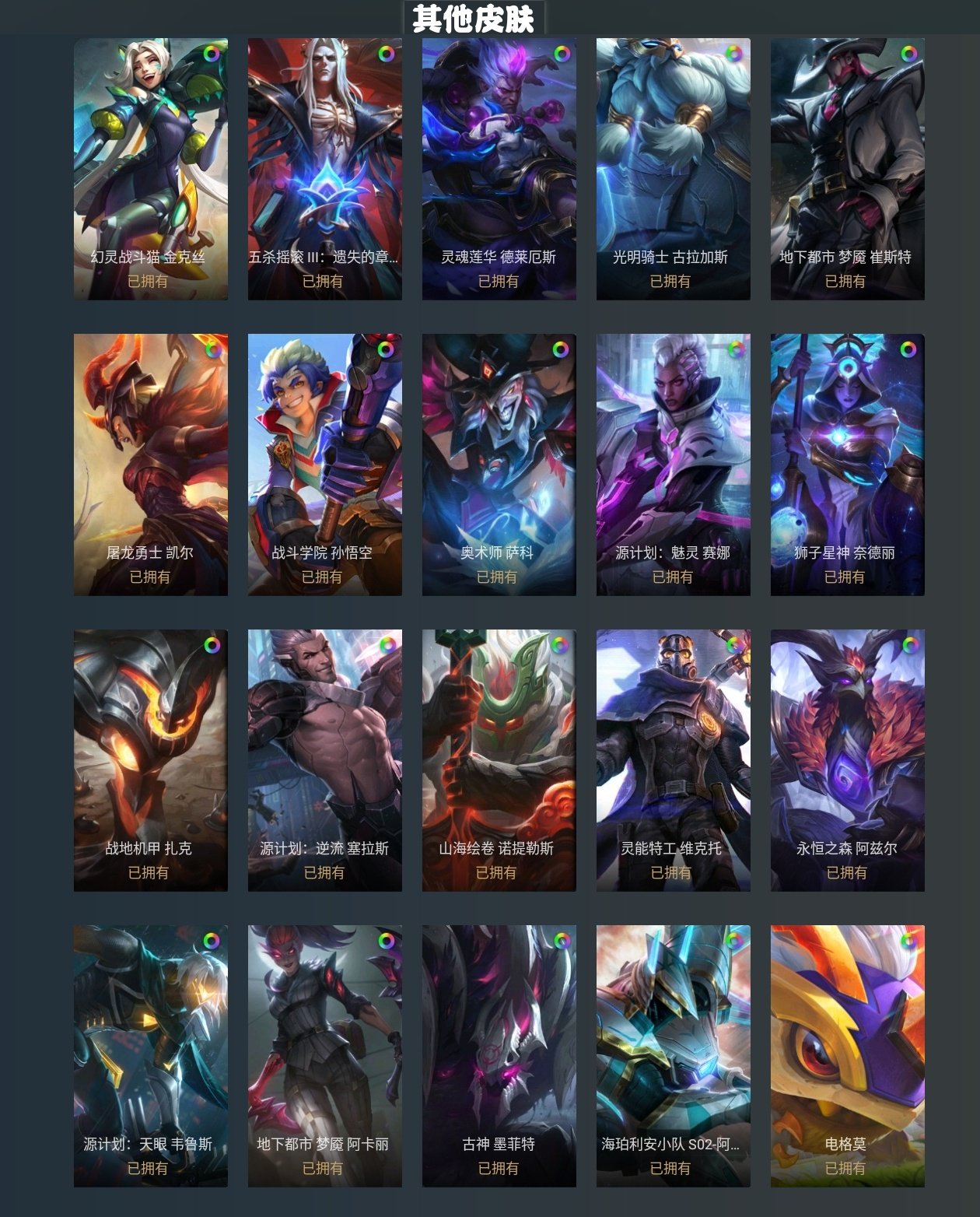Click 已拥有 label under 灵能特工 维克托
The image size is (980, 1217).
coord(670,872)
